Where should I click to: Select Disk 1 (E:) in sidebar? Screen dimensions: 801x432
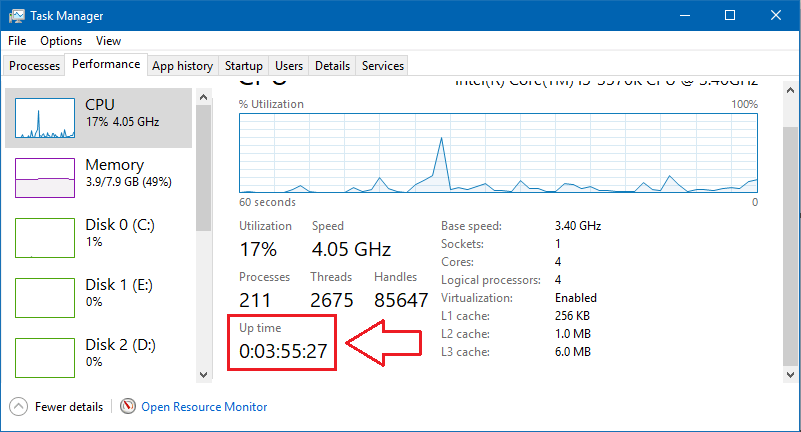pos(99,297)
